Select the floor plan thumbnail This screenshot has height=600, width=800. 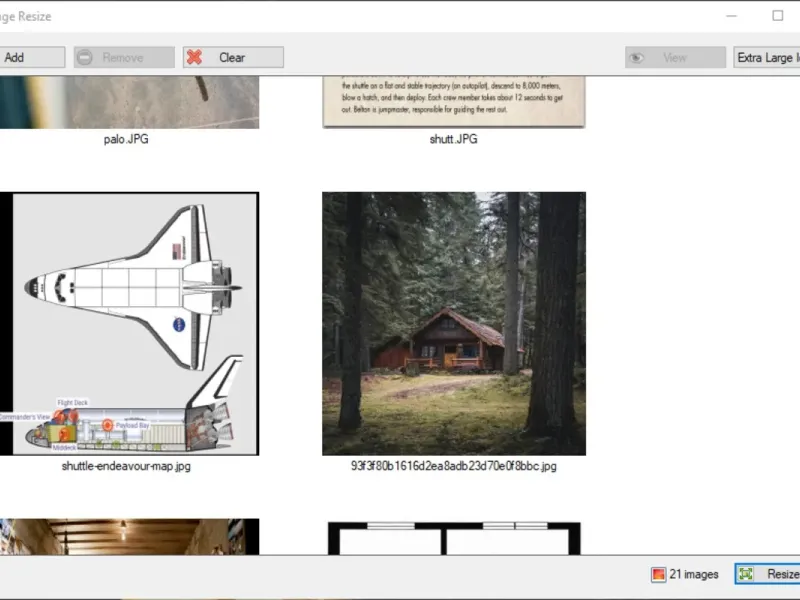click(x=454, y=538)
